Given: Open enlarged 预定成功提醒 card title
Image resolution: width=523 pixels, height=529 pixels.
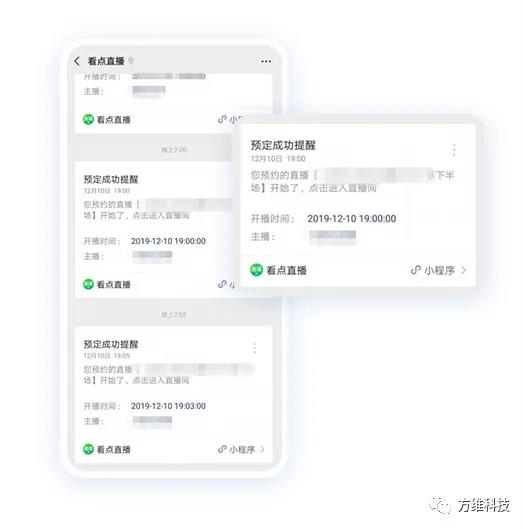Looking at the screenshot, I should (283, 145).
